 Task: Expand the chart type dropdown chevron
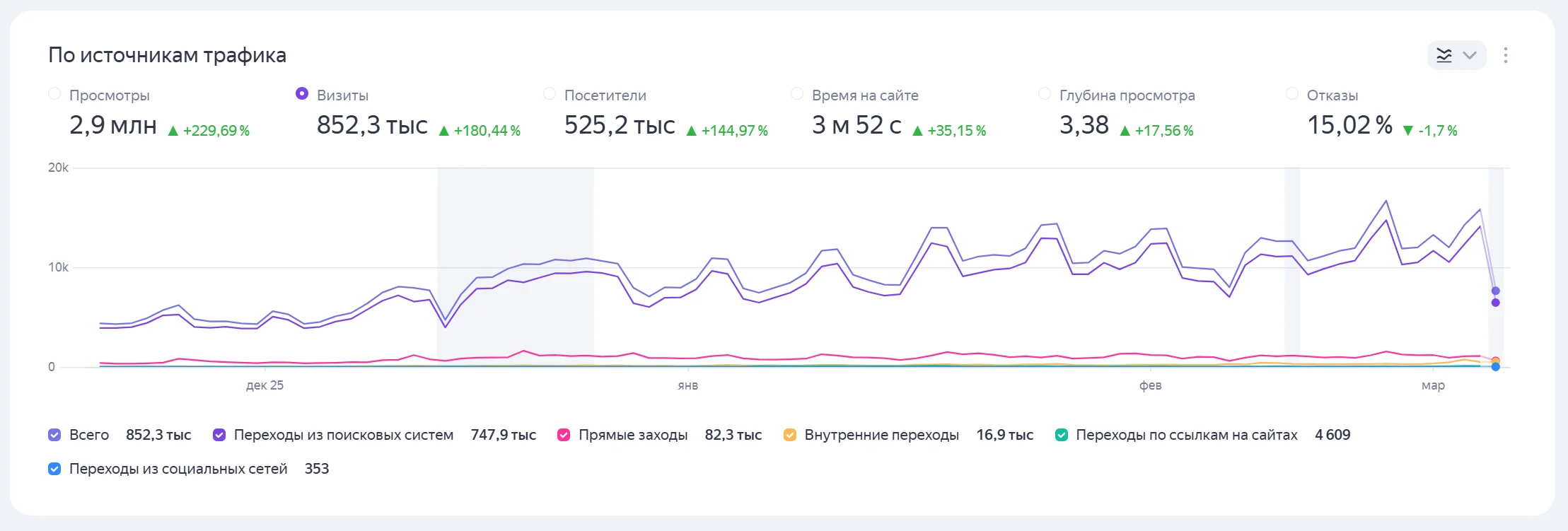[1470, 56]
